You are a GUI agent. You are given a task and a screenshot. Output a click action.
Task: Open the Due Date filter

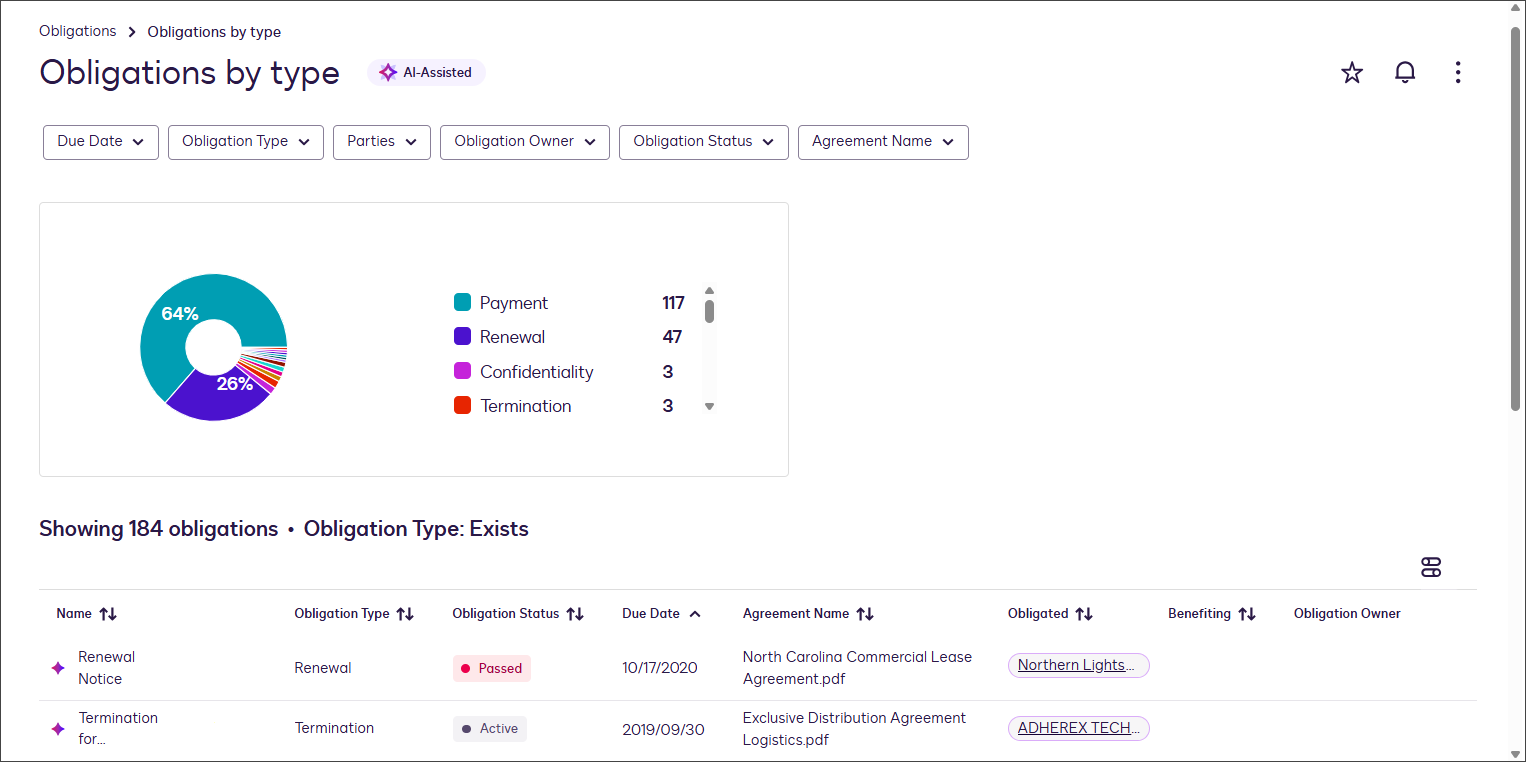click(x=100, y=142)
